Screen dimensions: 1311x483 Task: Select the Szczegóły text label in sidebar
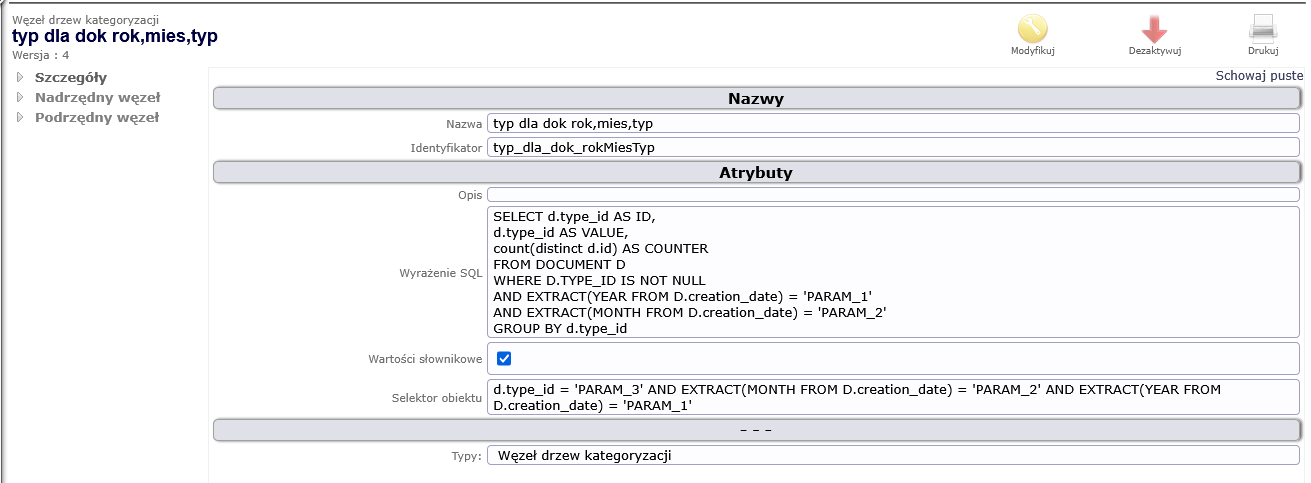coord(70,77)
